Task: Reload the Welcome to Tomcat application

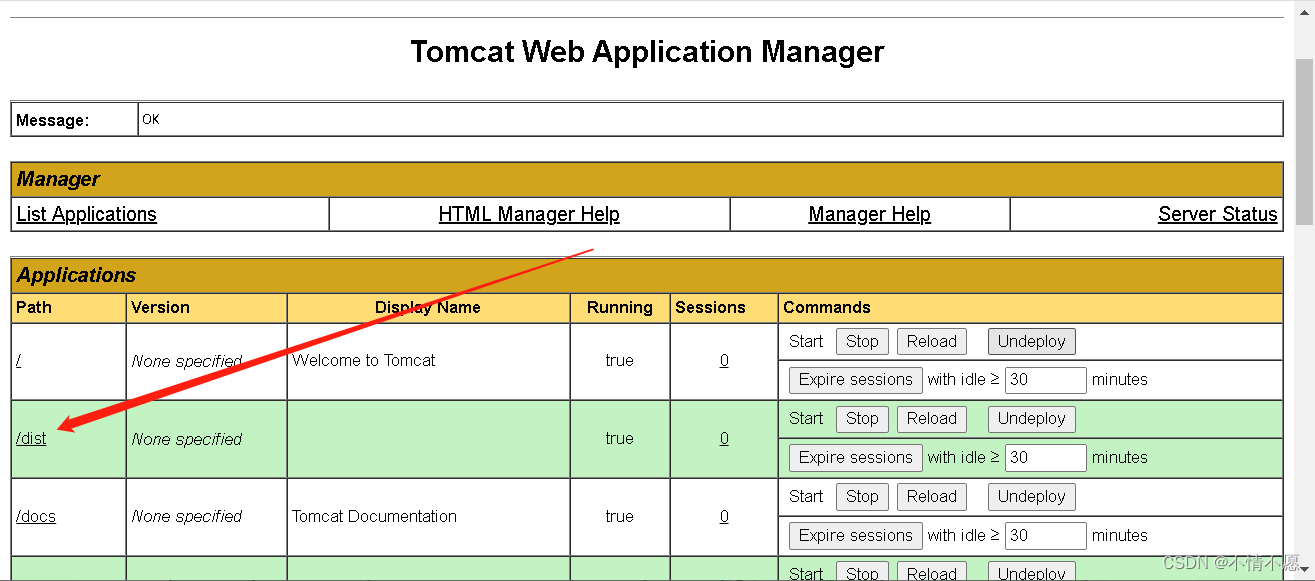Action: click(931, 341)
